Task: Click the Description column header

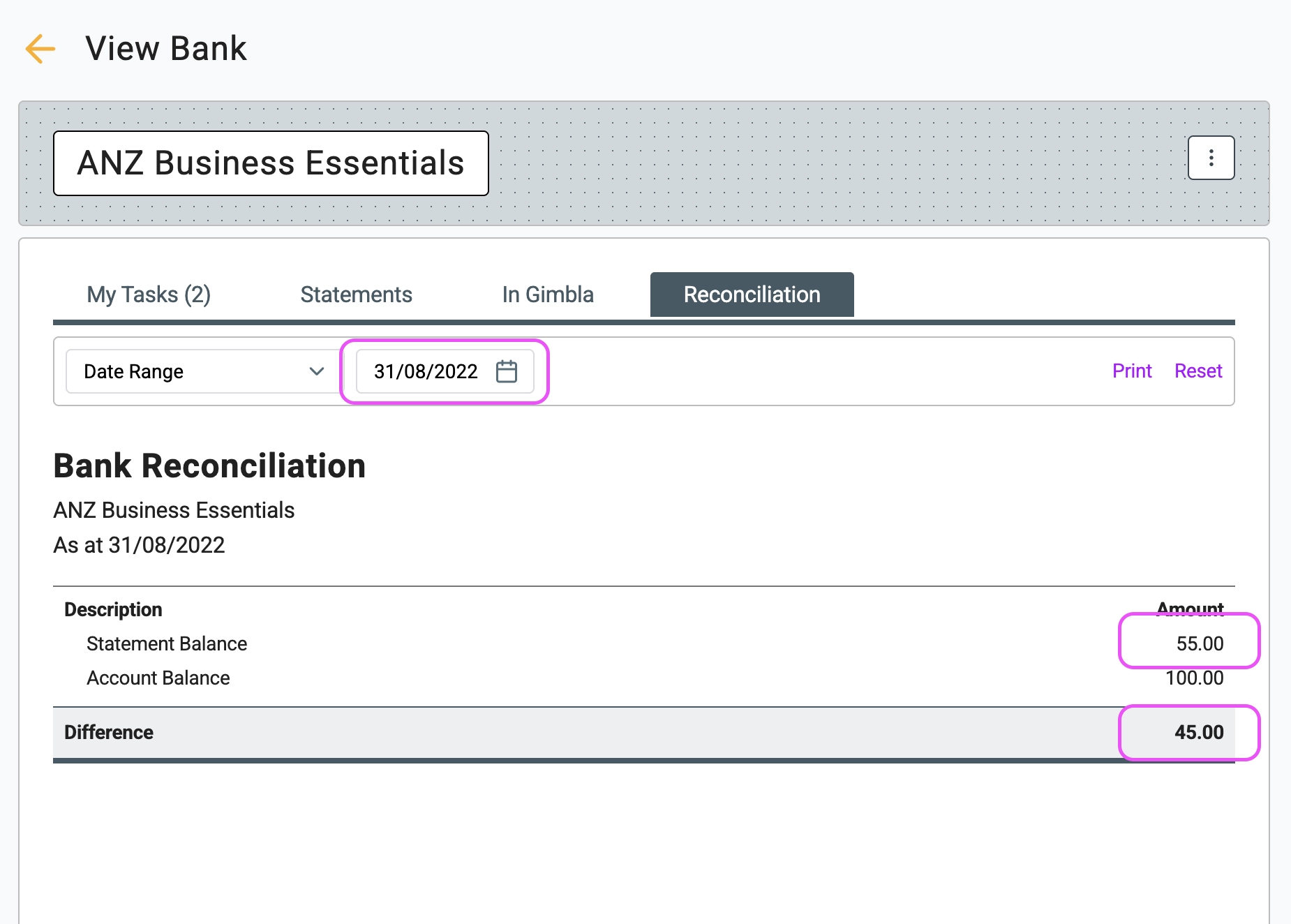Action: [x=113, y=609]
